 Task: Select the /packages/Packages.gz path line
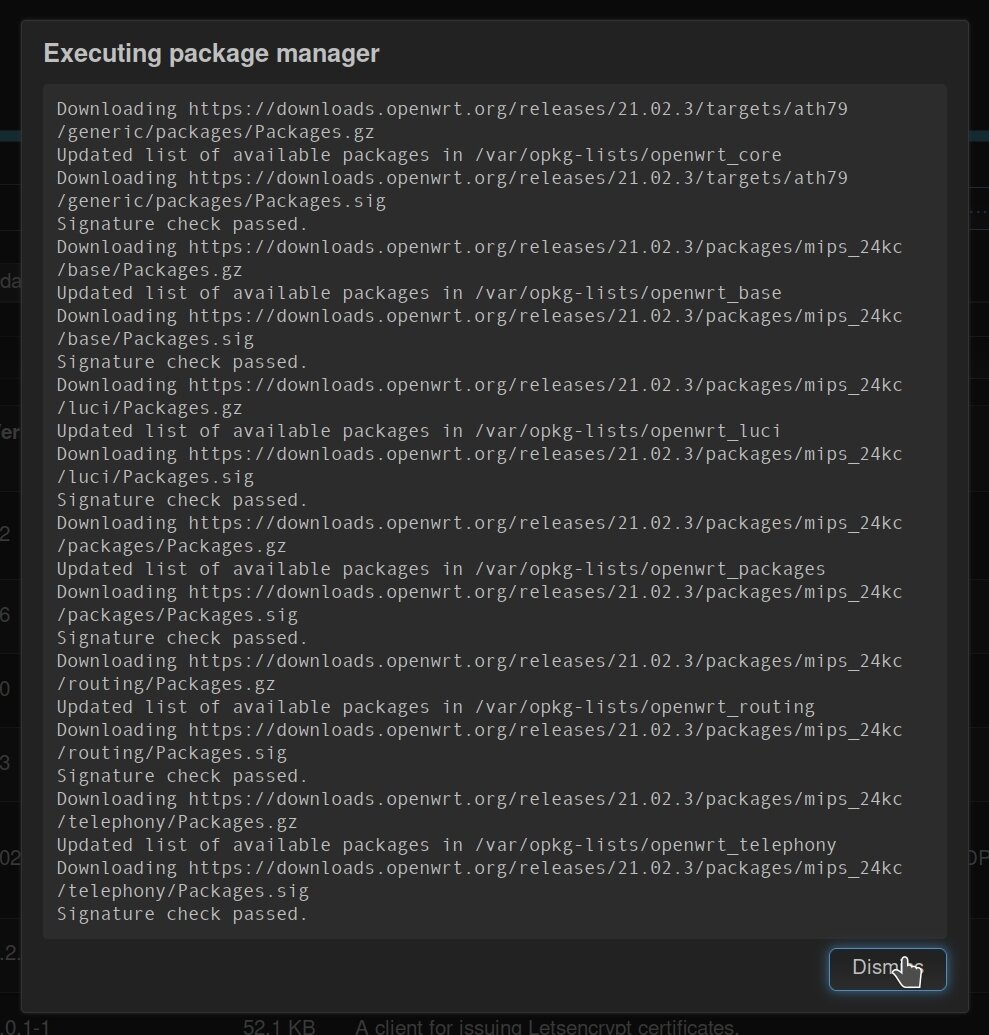tap(171, 546)
